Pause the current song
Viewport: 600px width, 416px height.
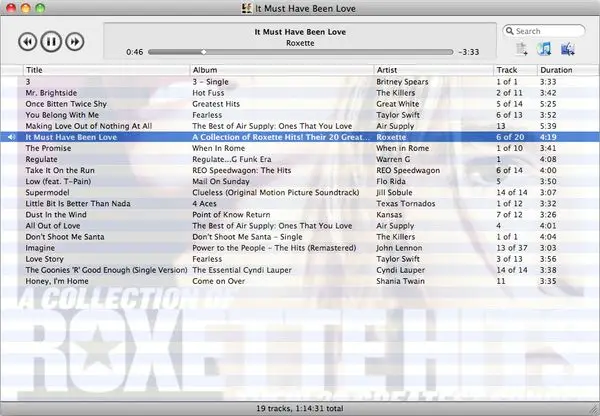51,41
